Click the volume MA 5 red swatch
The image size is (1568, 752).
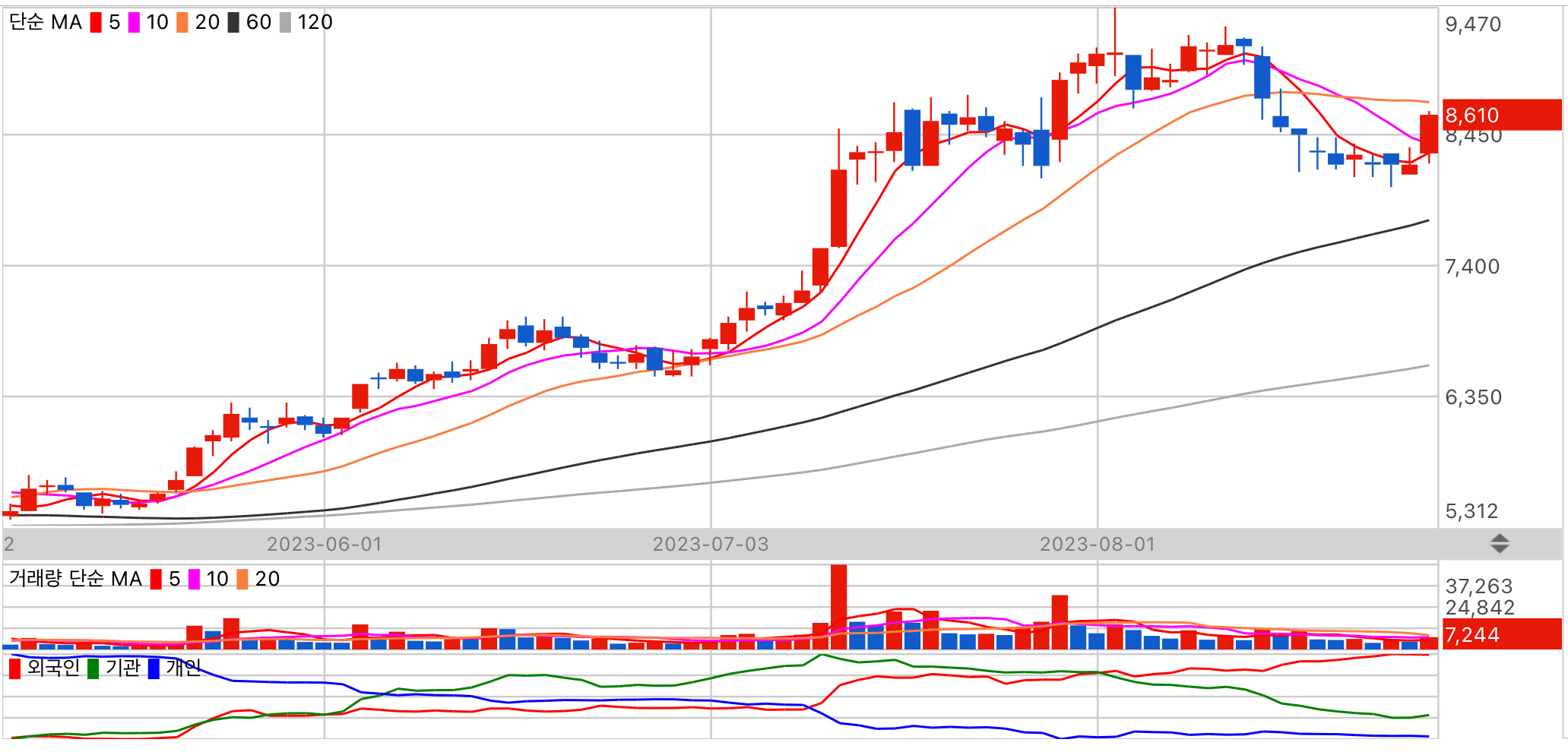click(x=156, y=580)
